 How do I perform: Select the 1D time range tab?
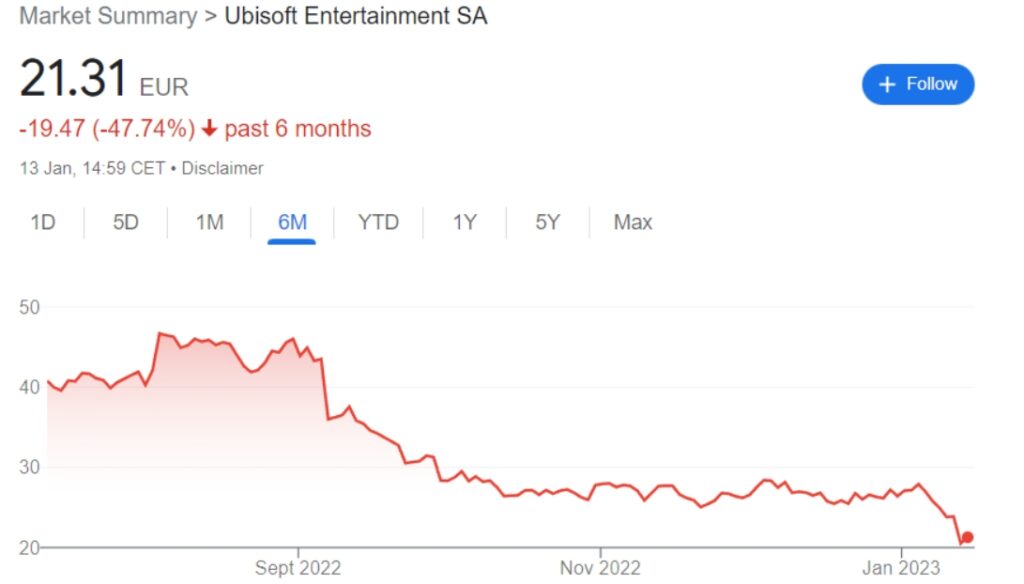click(42, 222)
